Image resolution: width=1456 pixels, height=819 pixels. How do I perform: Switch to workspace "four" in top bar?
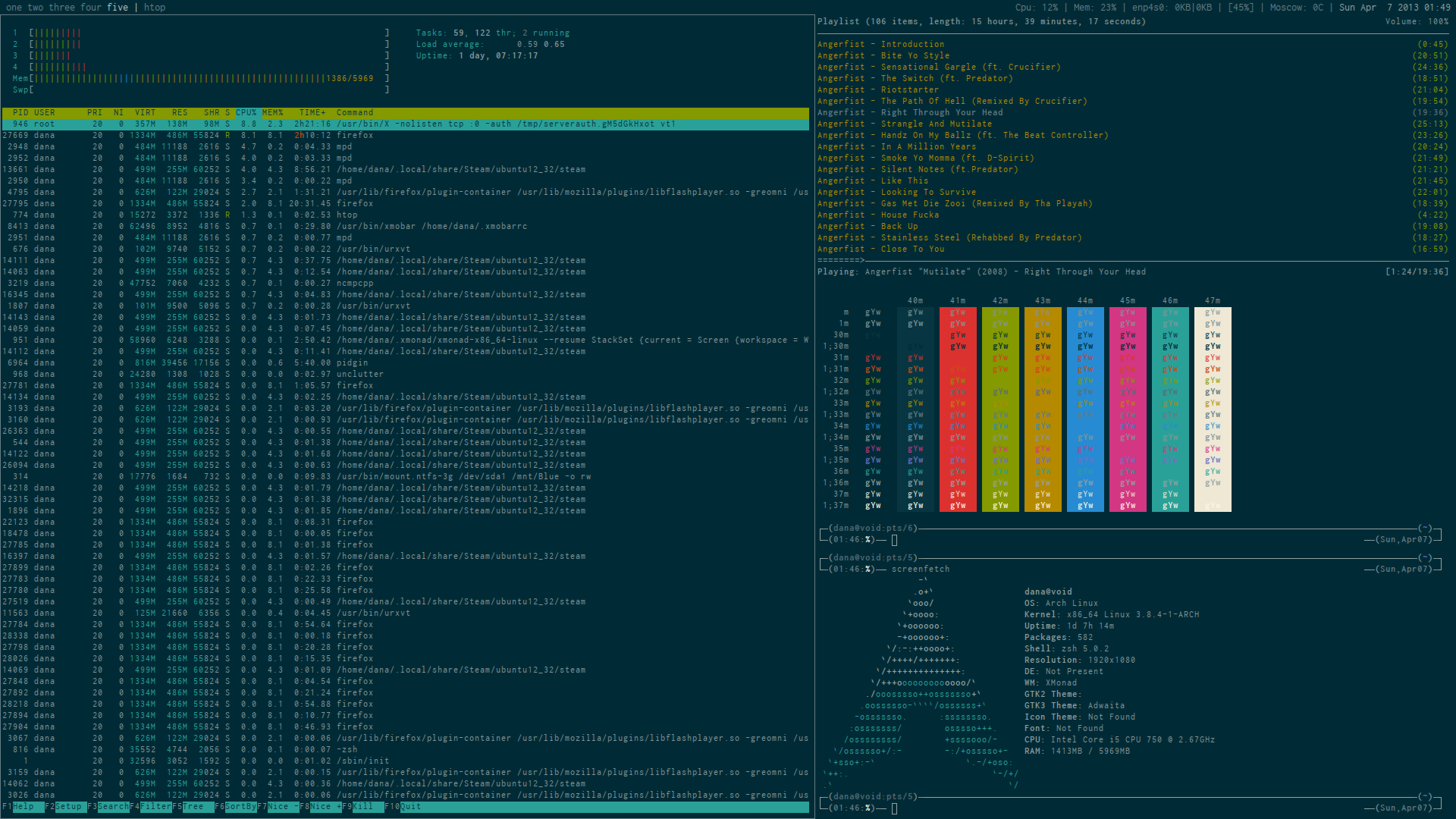coord(90,8)
